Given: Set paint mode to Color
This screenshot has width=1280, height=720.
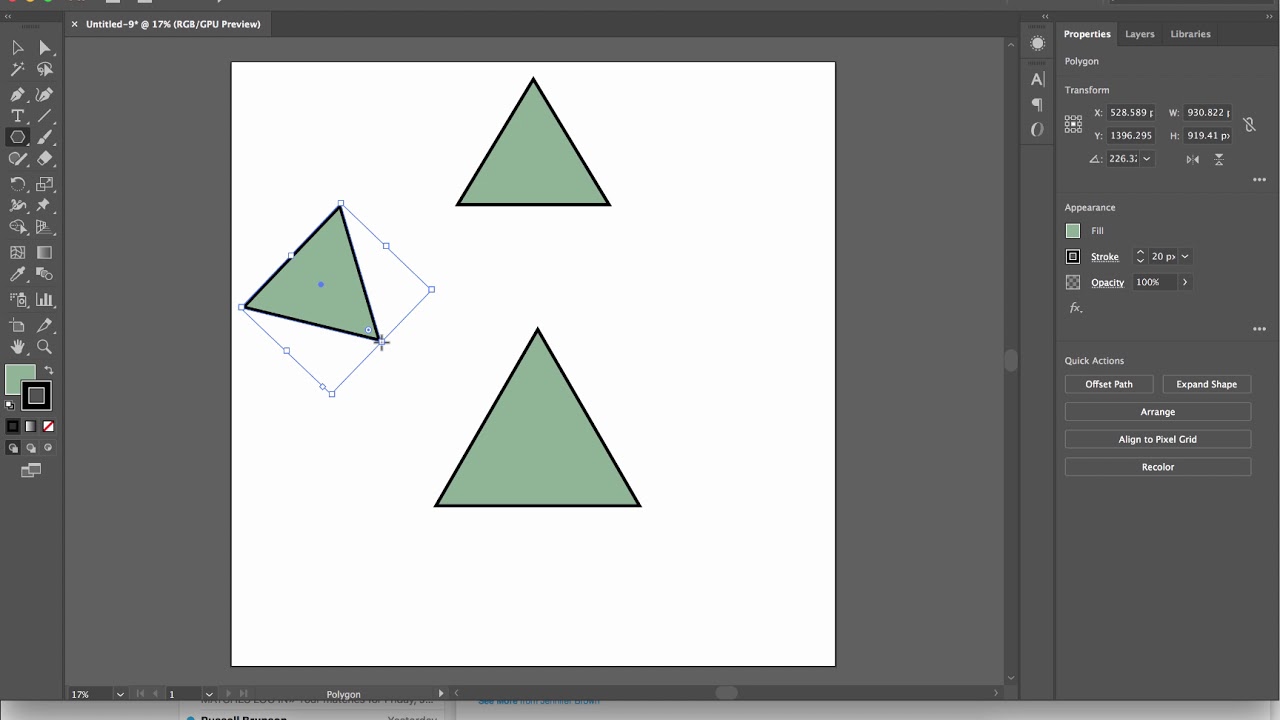Looking at the screenshot, I should click(13, 426).
